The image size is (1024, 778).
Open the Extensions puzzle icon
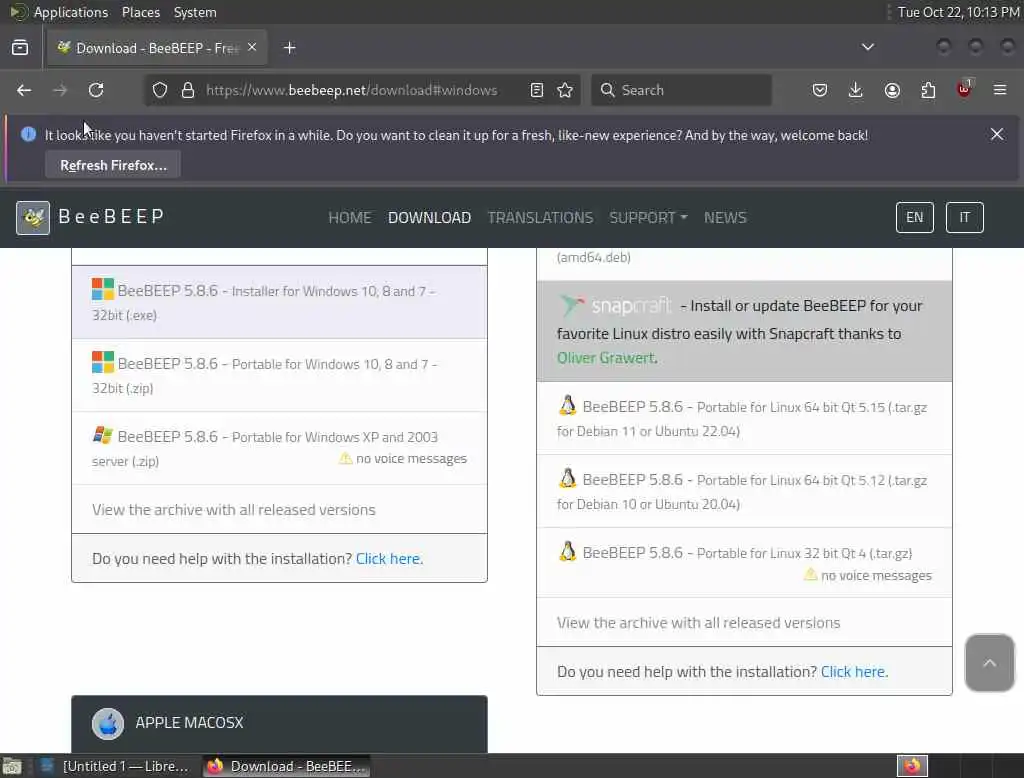[x=928, y=90]
